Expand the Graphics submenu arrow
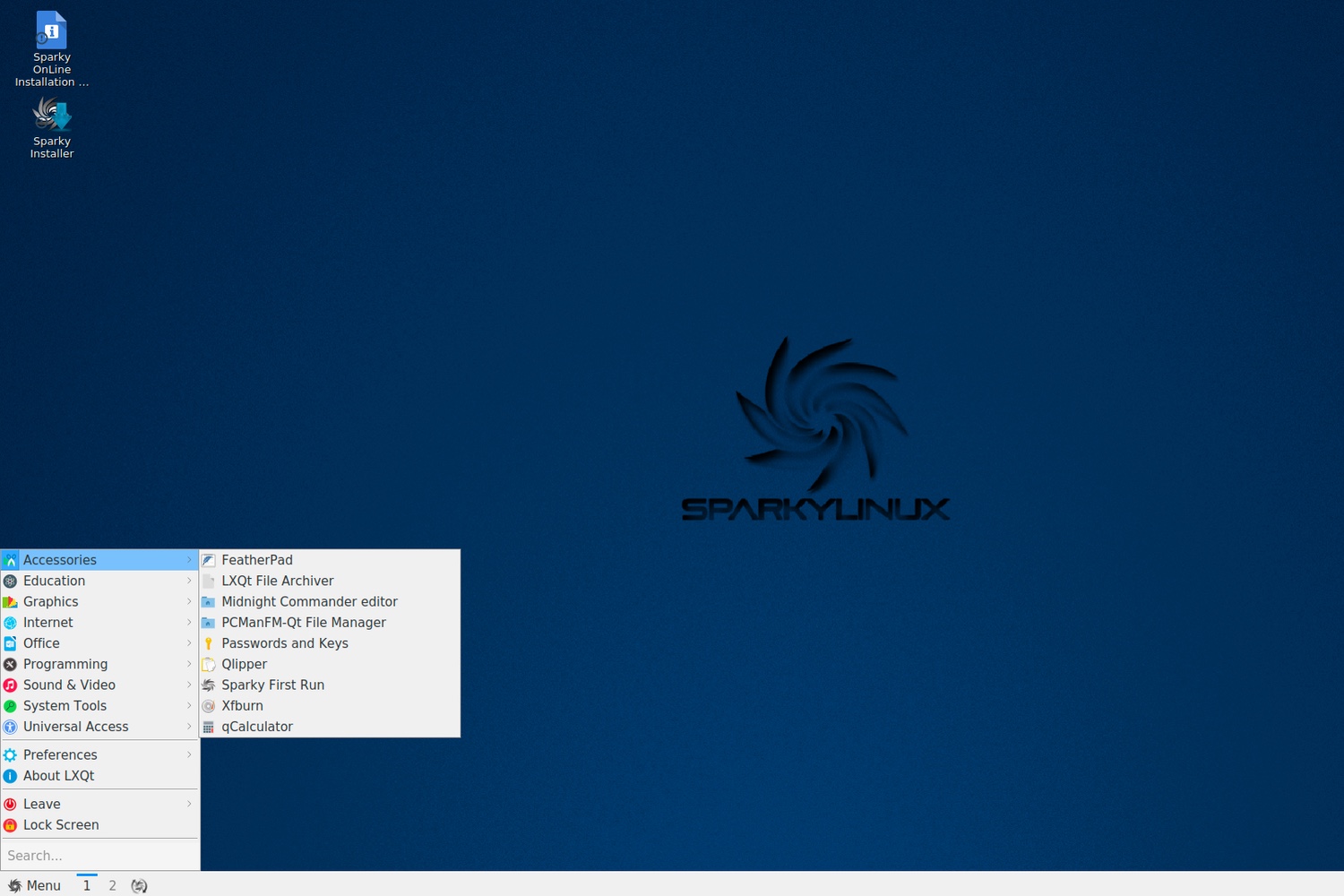Viewport: 1344px width, 896px height. pyautogui.click(x=189, y=601)
